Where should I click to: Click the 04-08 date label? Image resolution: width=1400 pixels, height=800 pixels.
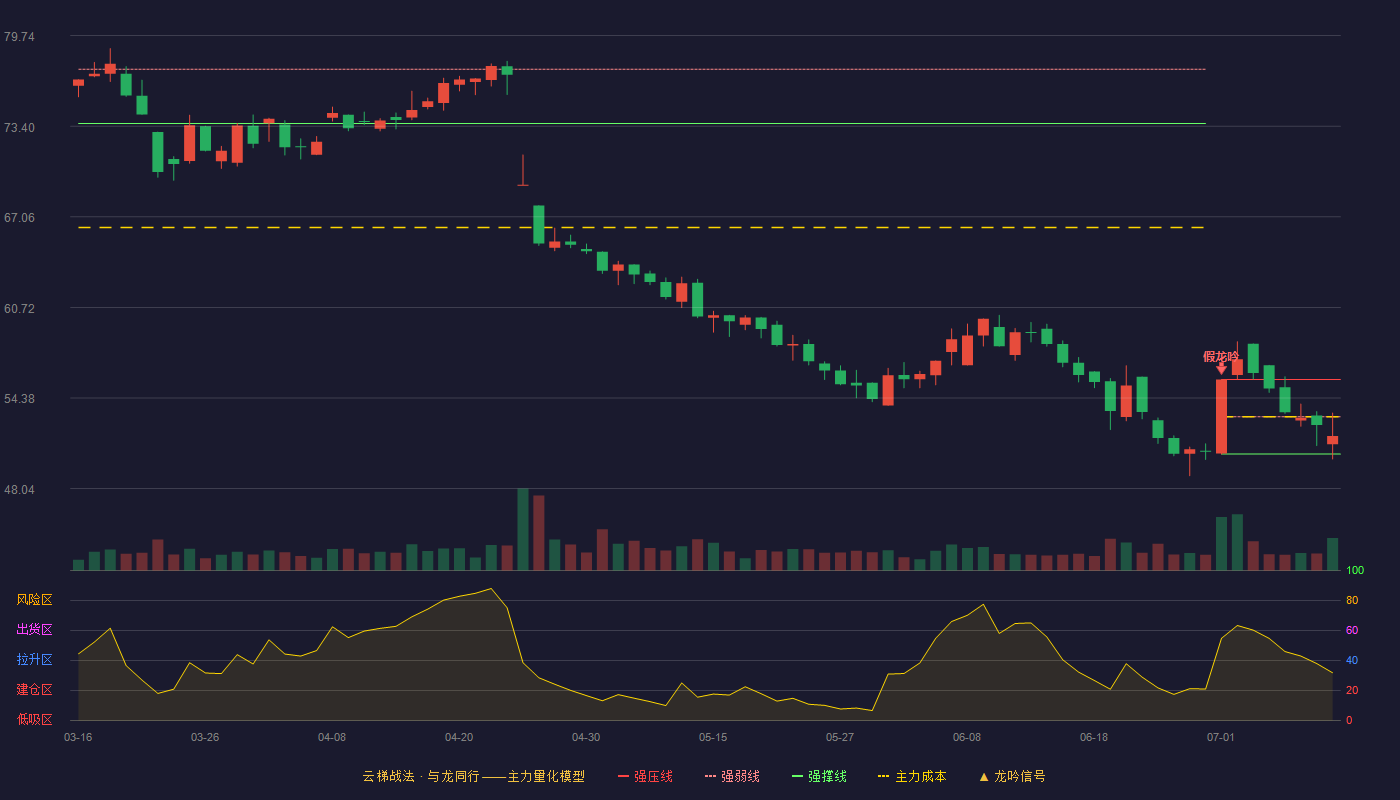coord(332,737)
